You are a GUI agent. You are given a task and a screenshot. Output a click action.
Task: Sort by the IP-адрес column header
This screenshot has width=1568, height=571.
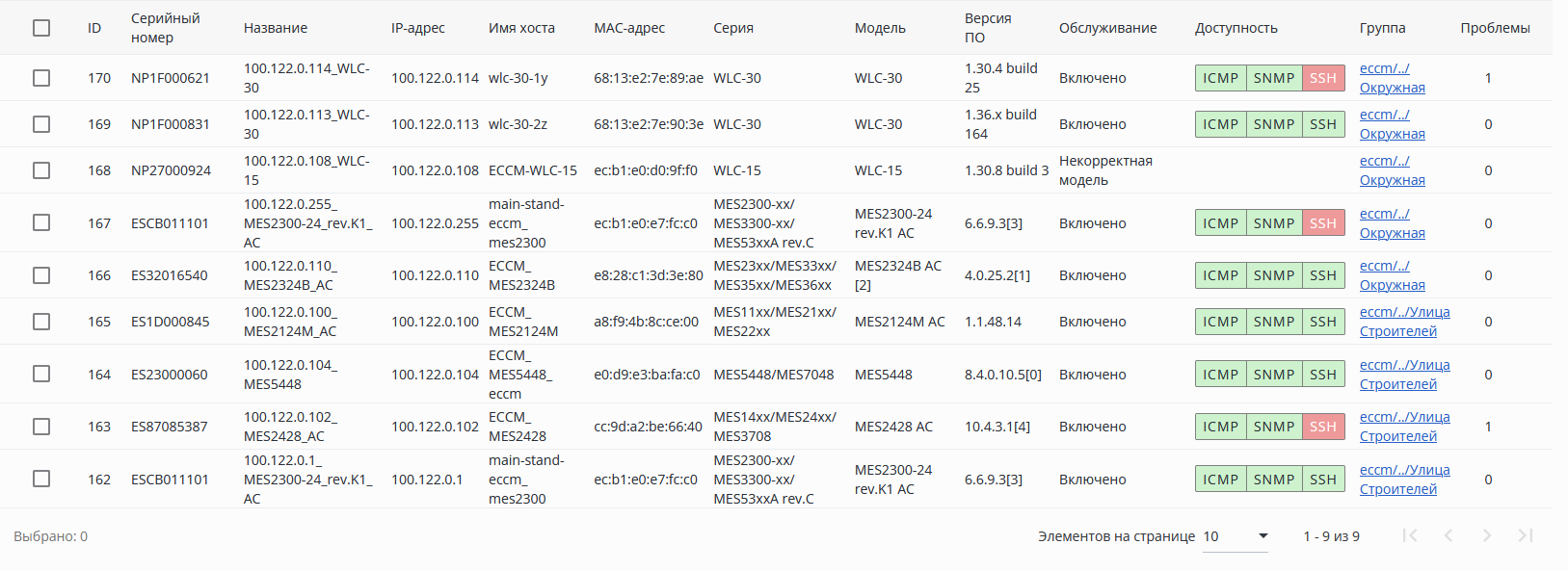coord(417,28)
